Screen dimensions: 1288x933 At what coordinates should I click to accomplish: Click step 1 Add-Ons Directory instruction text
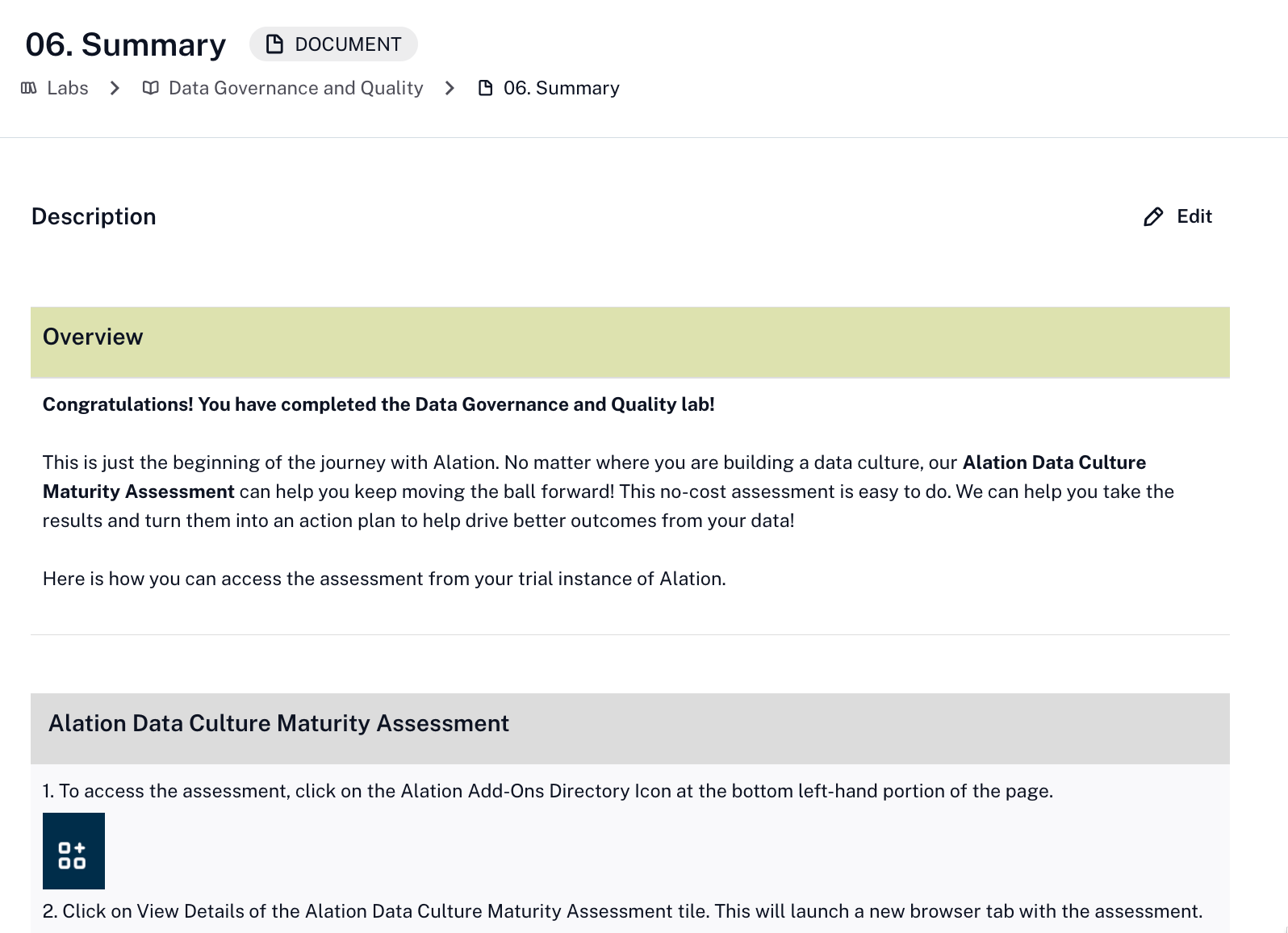click(548, 791)
